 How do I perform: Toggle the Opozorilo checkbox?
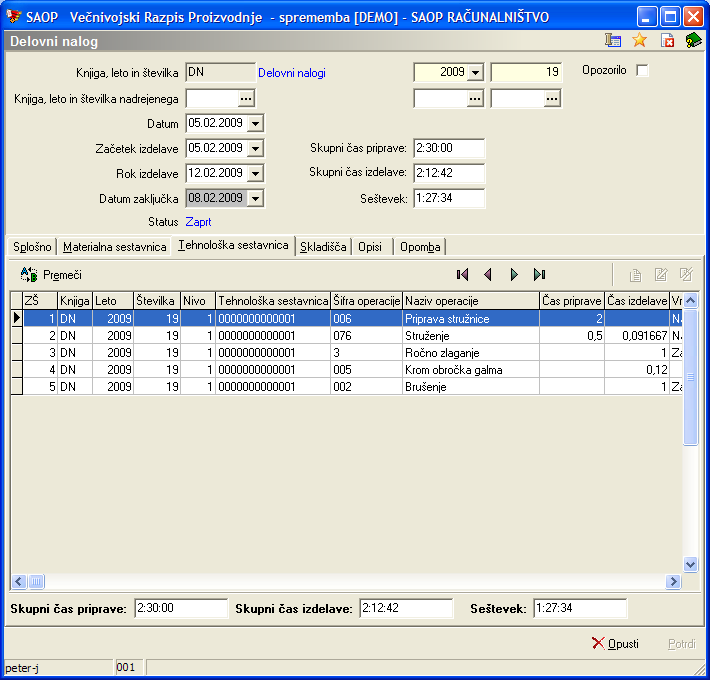click(642, 71)
